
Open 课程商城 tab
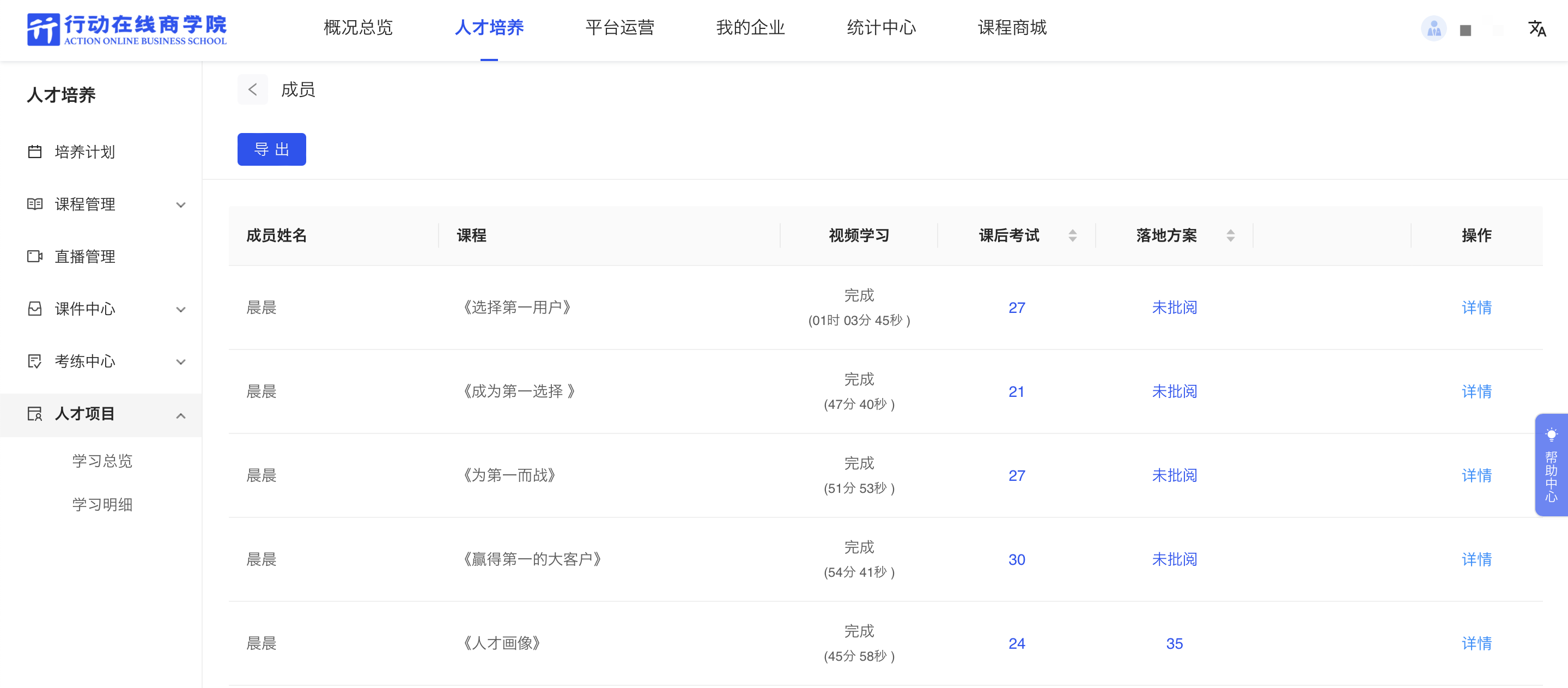pyautogui.click(x=1012, y=27)
